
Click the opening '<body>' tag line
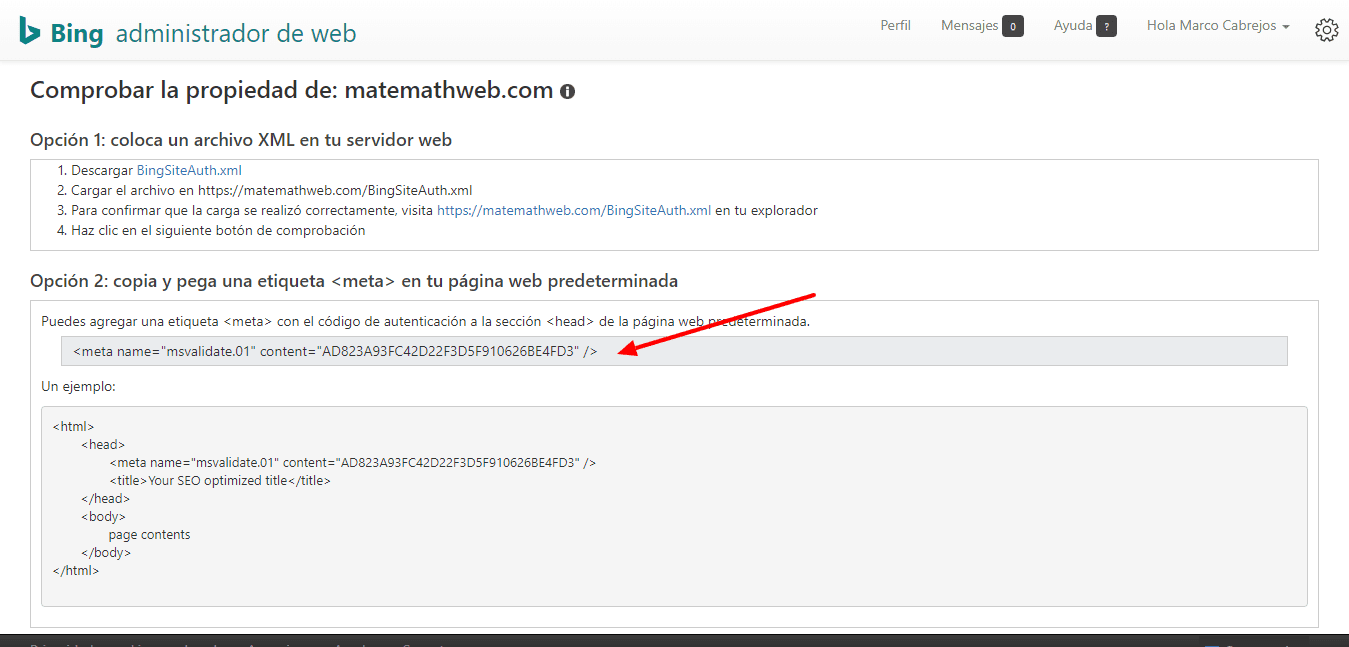pos(103,517)
